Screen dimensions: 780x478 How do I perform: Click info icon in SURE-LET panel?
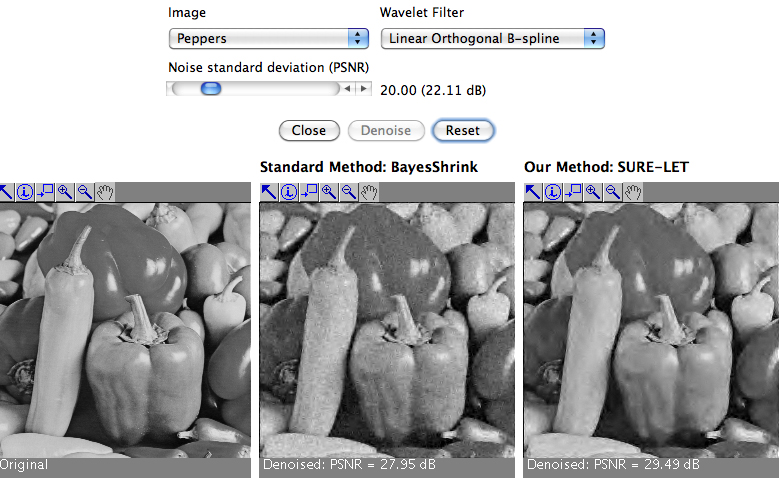pos(553,192)
